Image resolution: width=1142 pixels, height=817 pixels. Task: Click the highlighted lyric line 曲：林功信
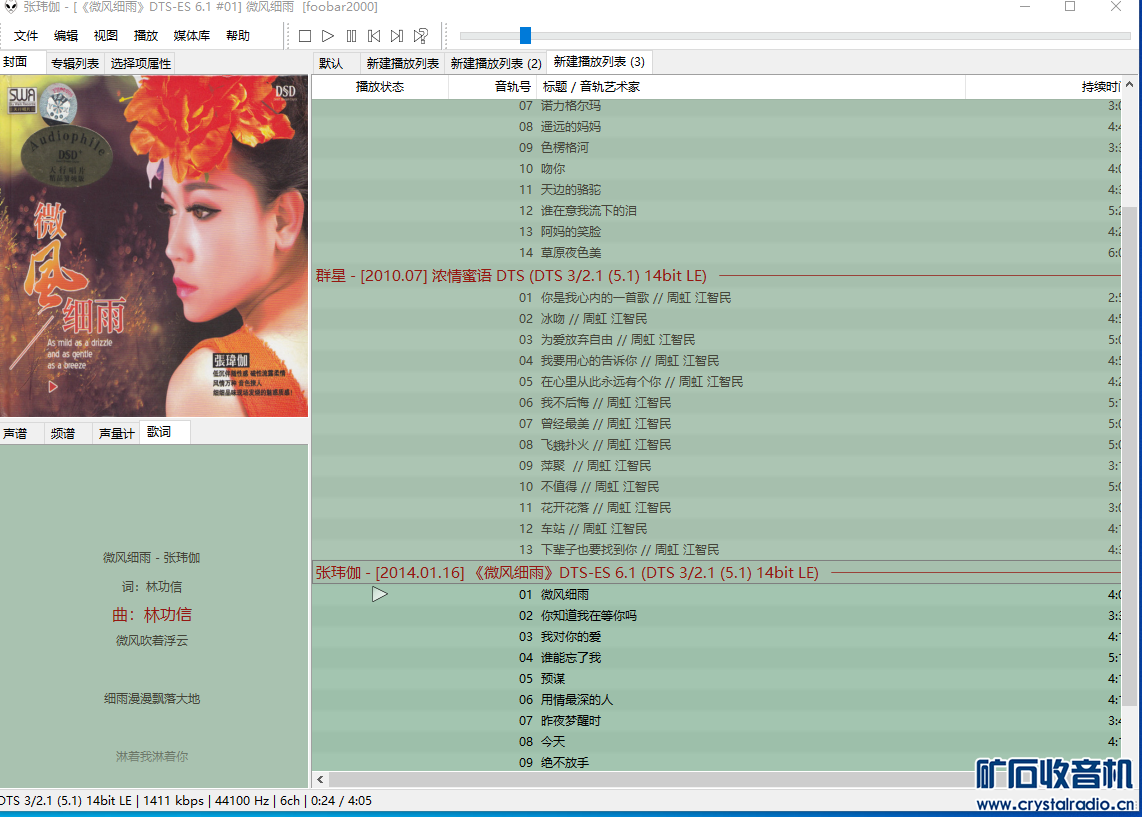151,615
